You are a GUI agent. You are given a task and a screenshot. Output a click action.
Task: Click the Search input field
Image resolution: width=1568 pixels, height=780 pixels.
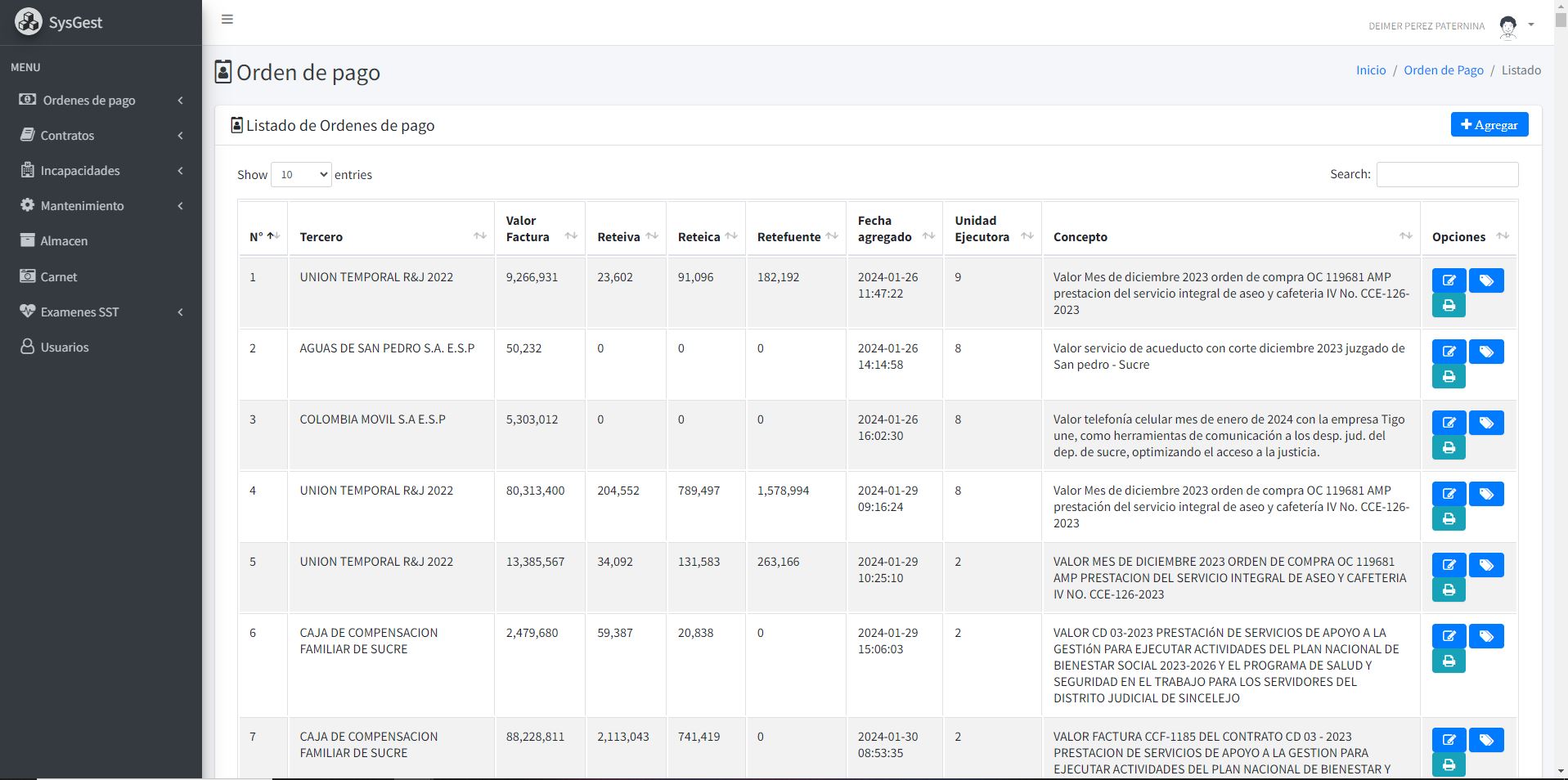pos(1446,174)
